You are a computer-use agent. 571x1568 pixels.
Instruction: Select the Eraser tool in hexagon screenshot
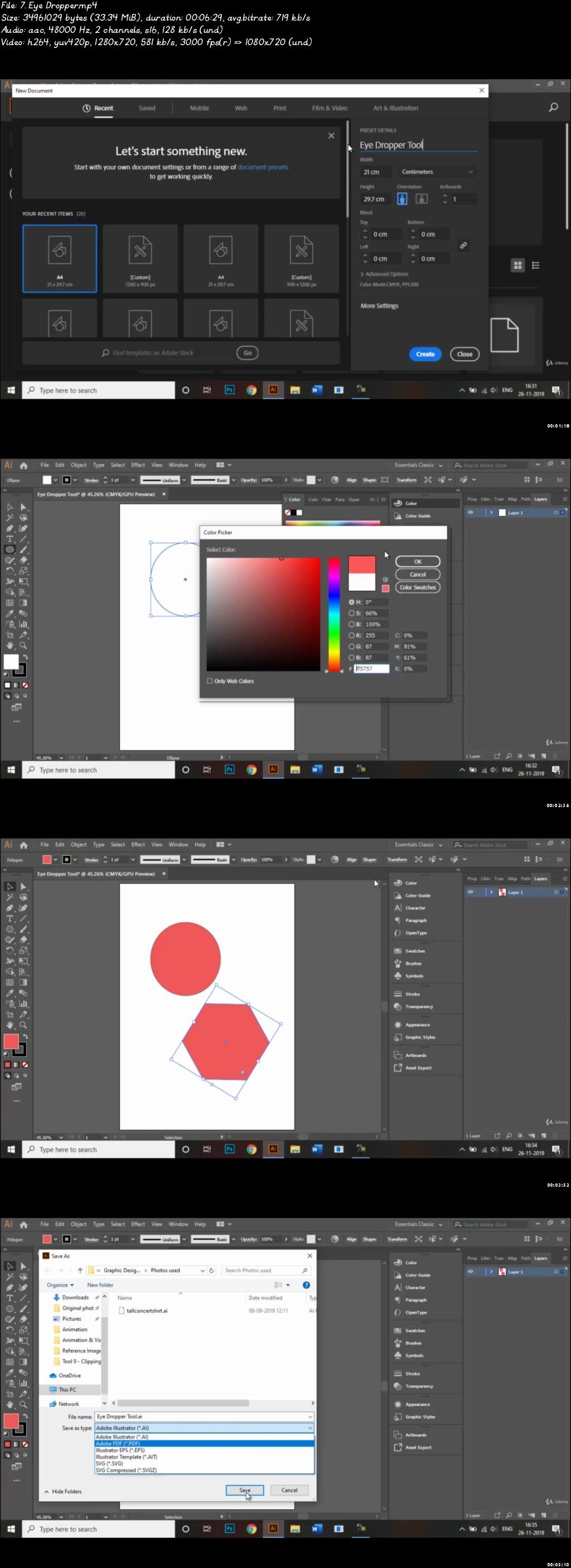tap(24, 940)
